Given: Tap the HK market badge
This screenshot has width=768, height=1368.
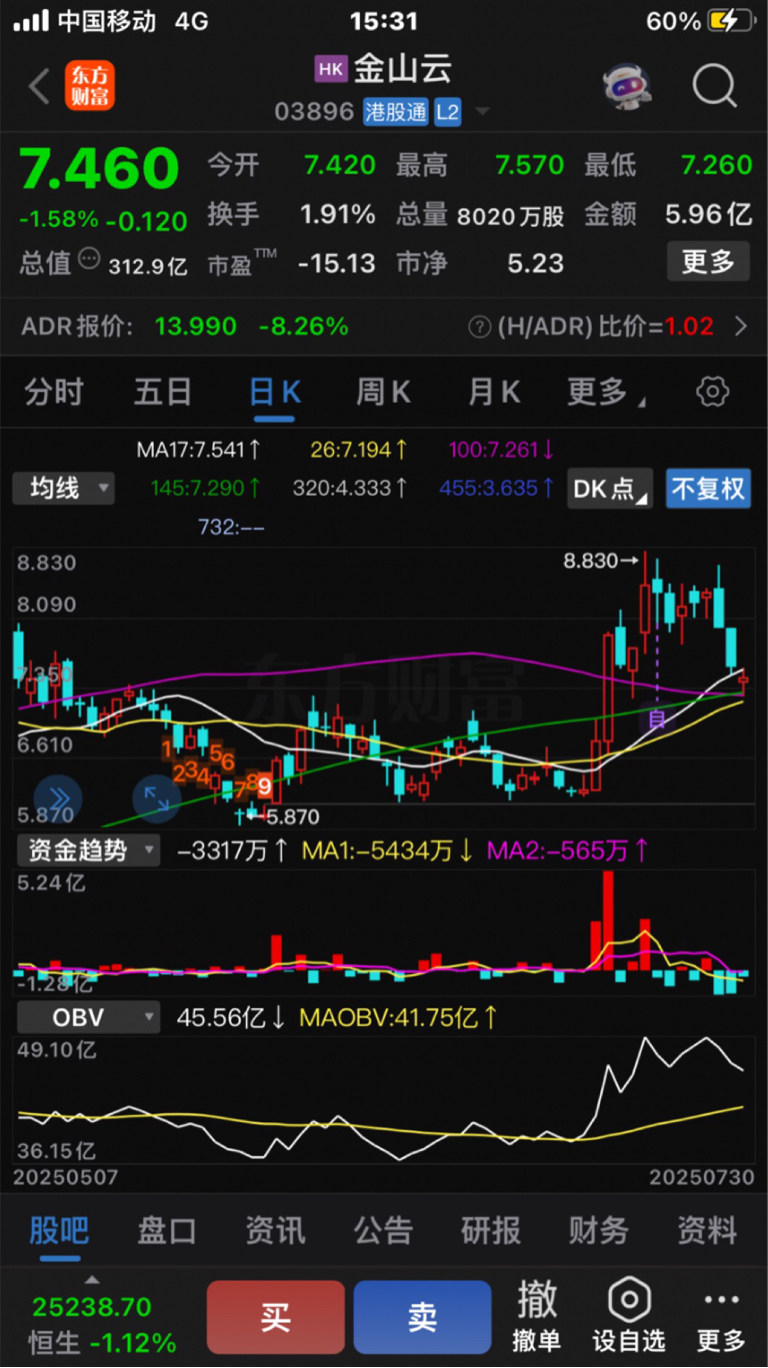Looking at the screenshot, I should pyautogui.click(x=330, y=68).
